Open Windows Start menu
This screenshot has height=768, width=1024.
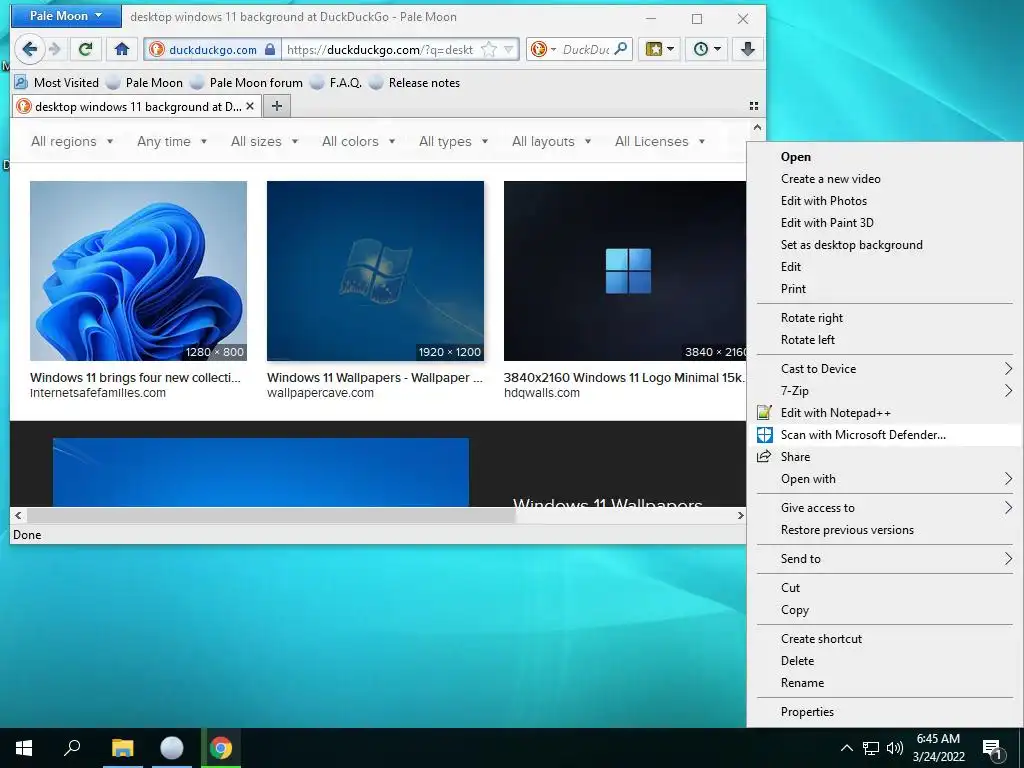tap(24, 748)
